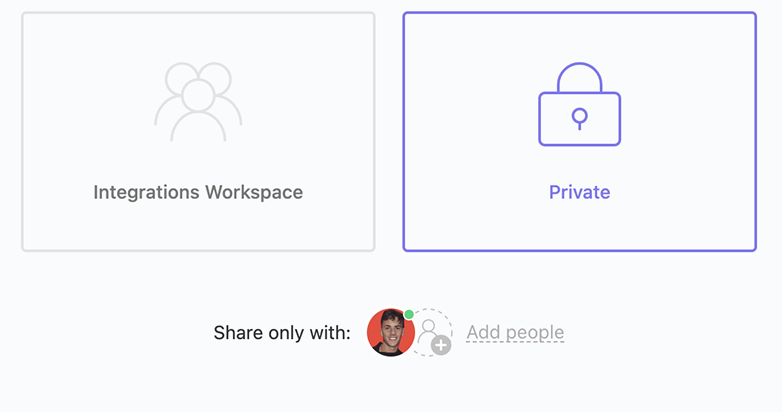Click the 'Share only with:' label
The image size is (782, 412).
coord(282,333)
